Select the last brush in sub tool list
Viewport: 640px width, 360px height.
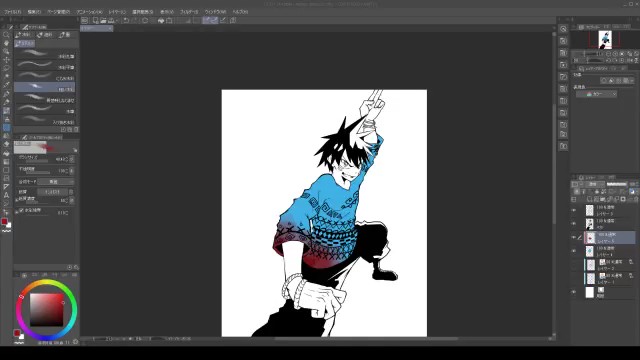44,120
